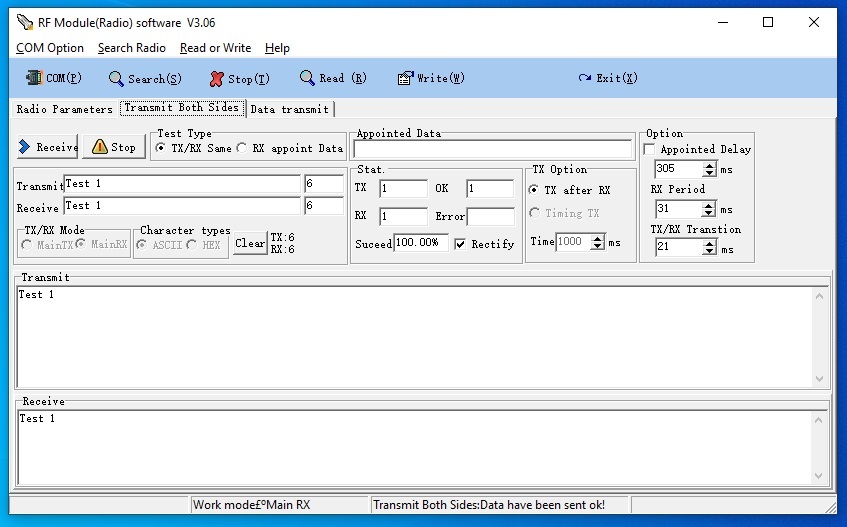Click the Transmit length field showing 6
The image size is (847, 527).
[324, 184]
